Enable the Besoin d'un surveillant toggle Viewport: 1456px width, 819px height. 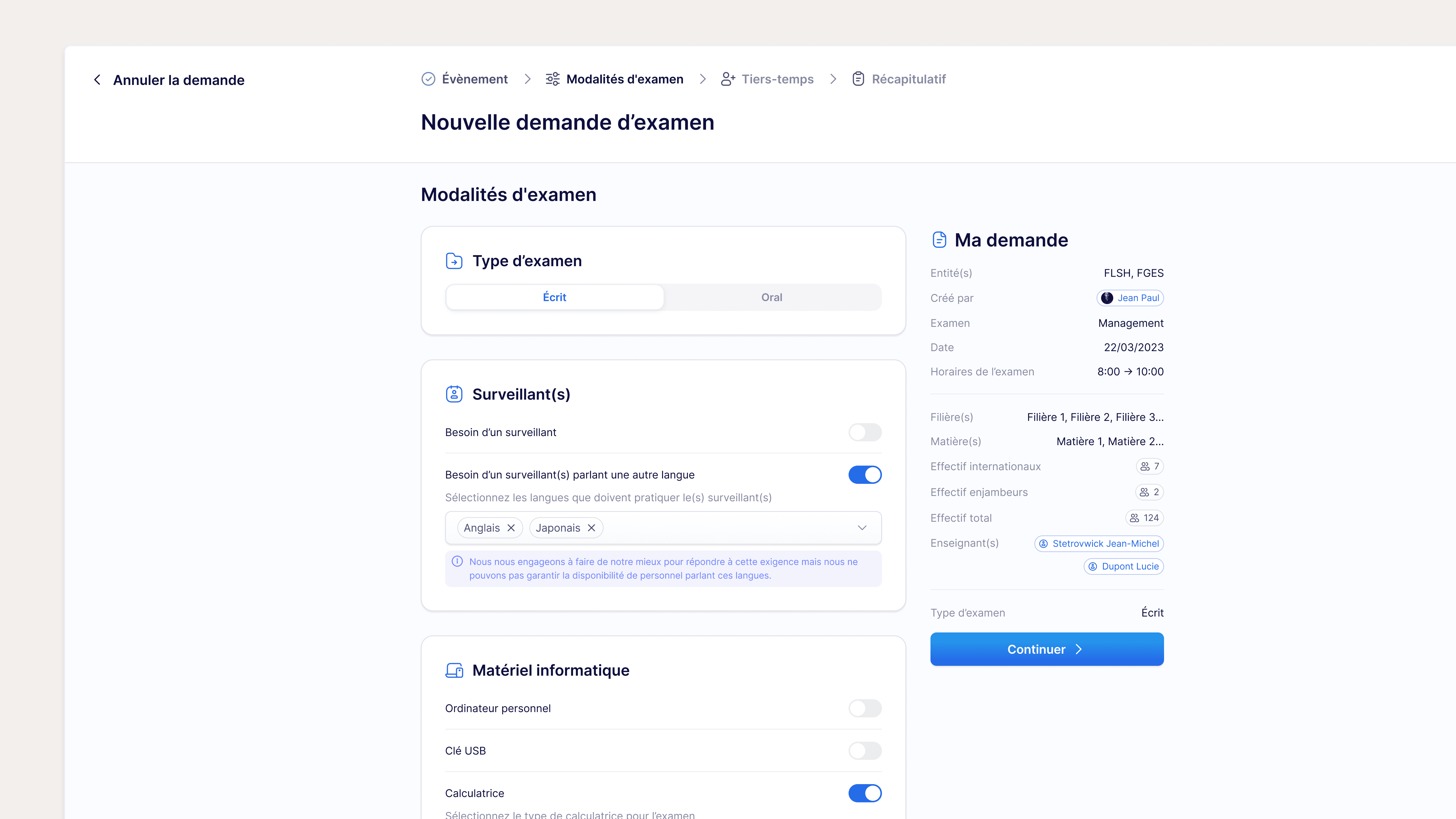pos(865,433)
